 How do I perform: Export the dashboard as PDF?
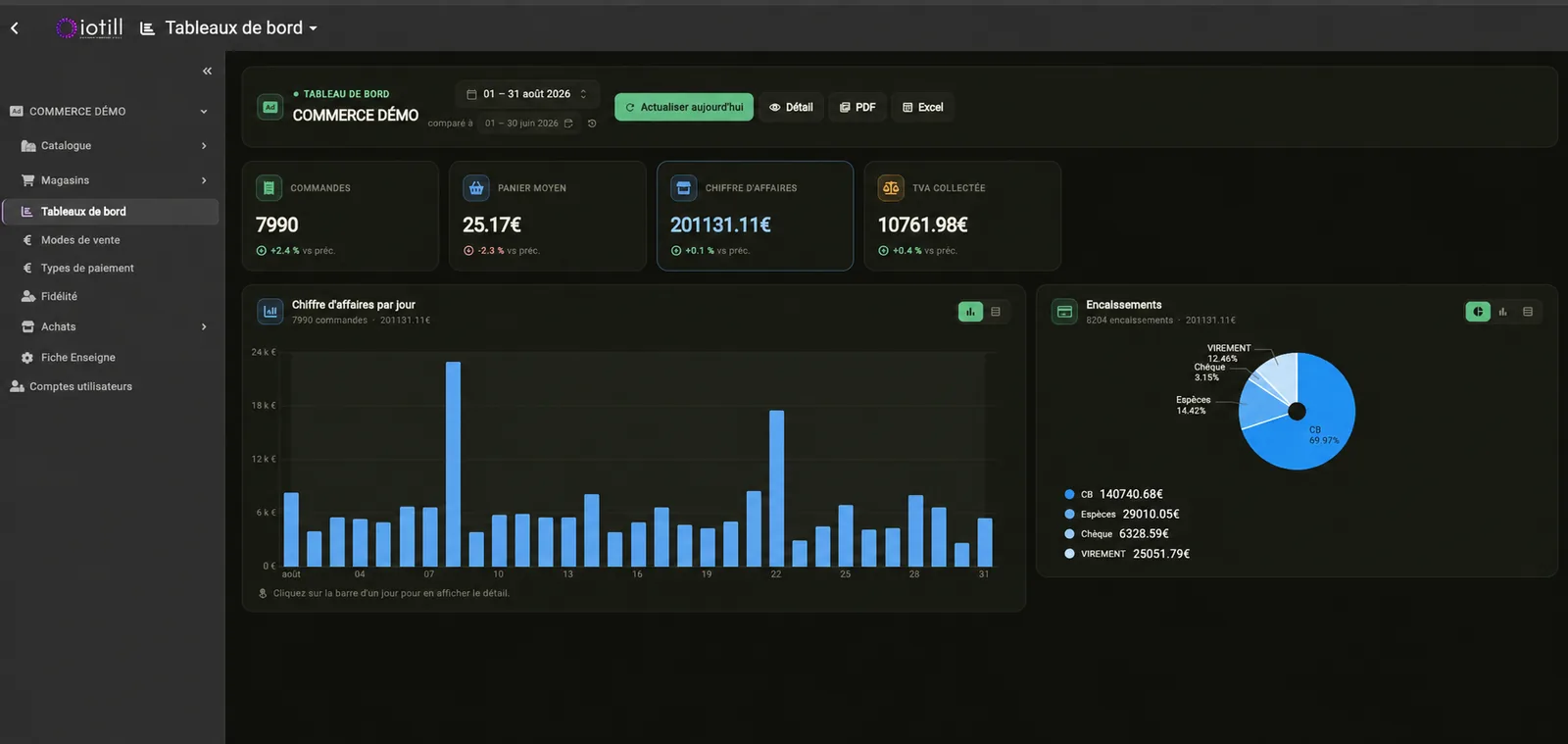coord(857,107)
